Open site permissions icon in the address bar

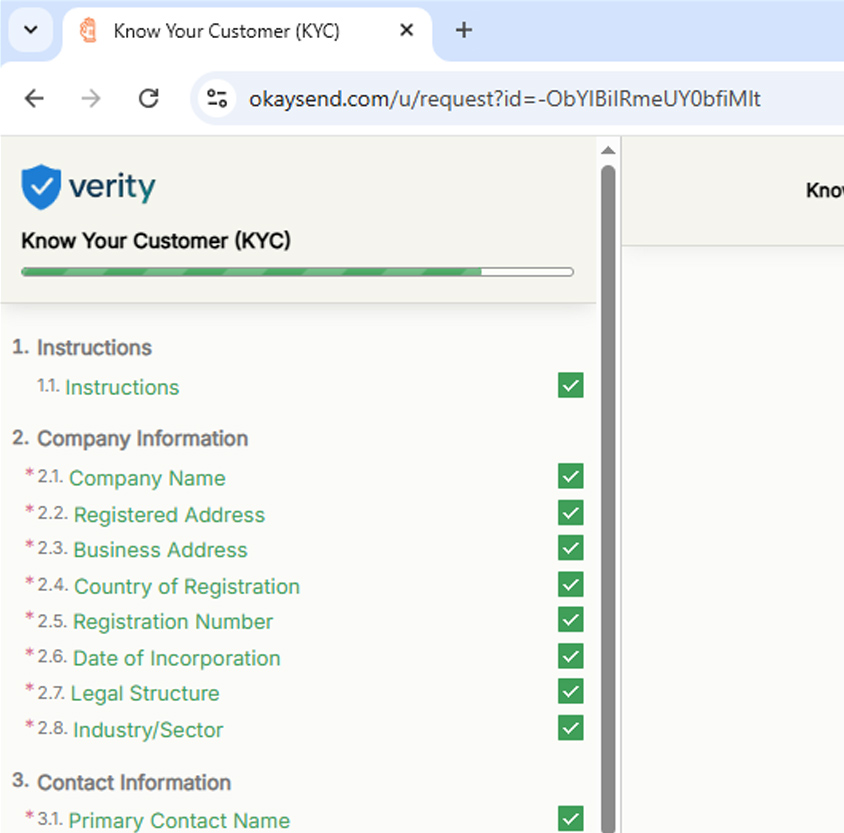pyautogui.click(x=216, y=98)
